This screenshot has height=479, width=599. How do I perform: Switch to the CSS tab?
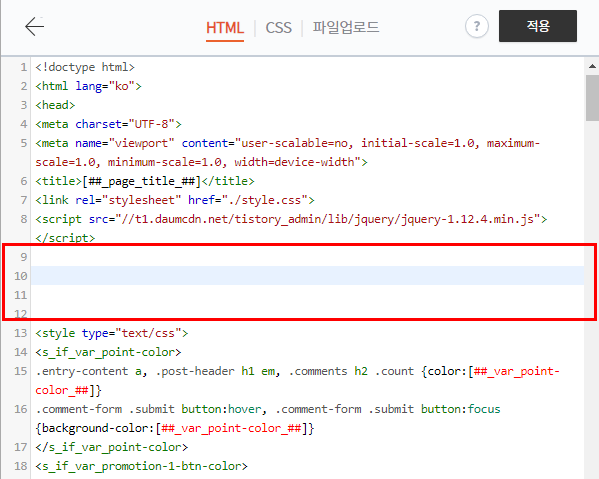click(278, 28)
